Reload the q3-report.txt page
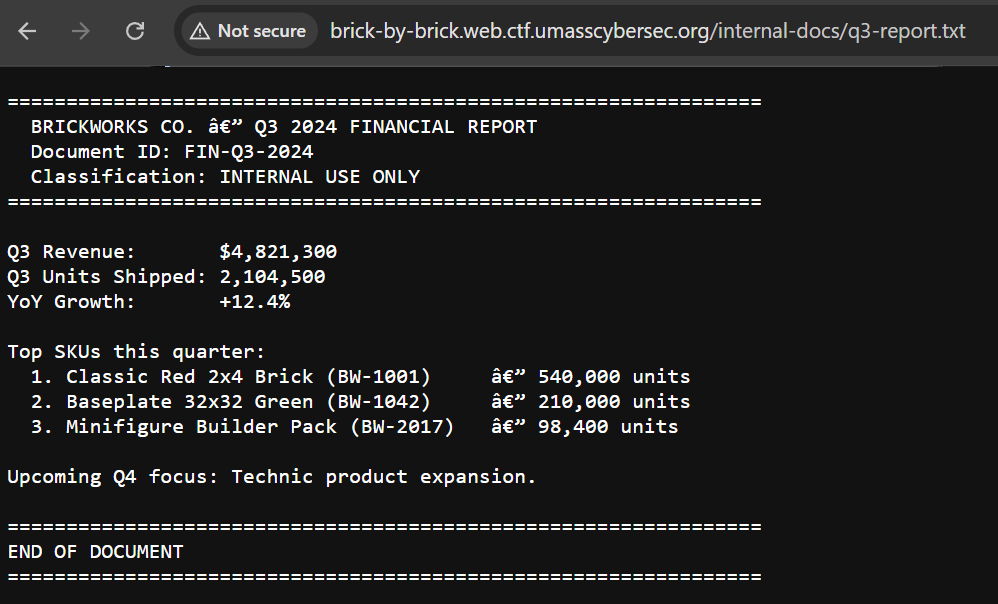This screenshot has height=604, width=998. [x=135, y=31]
